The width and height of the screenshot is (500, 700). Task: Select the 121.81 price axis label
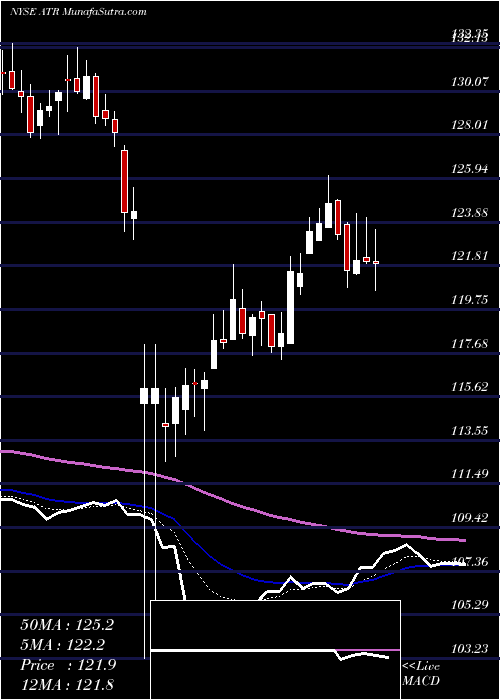tap(469, 256)
